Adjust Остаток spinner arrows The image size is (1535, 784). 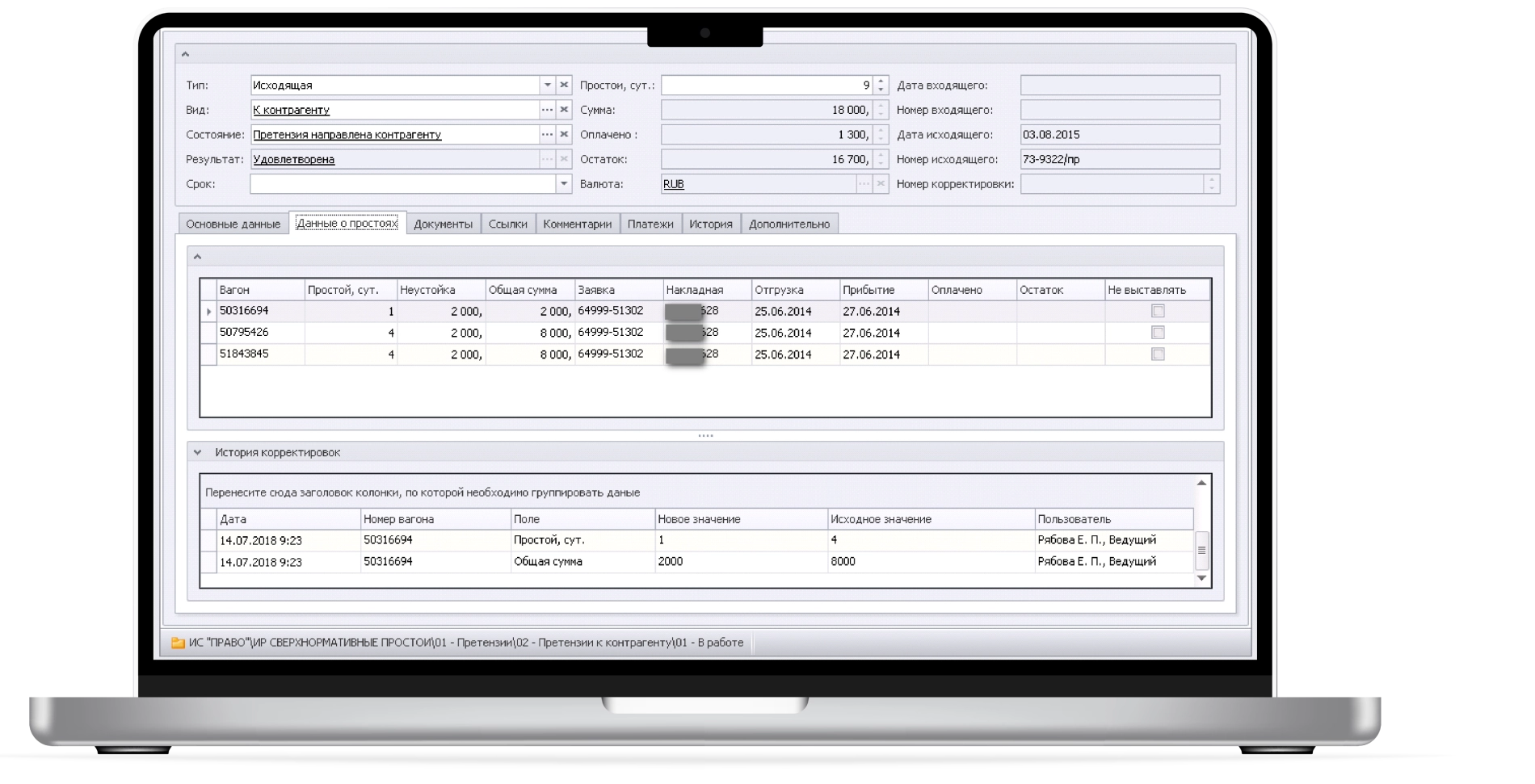881,159
